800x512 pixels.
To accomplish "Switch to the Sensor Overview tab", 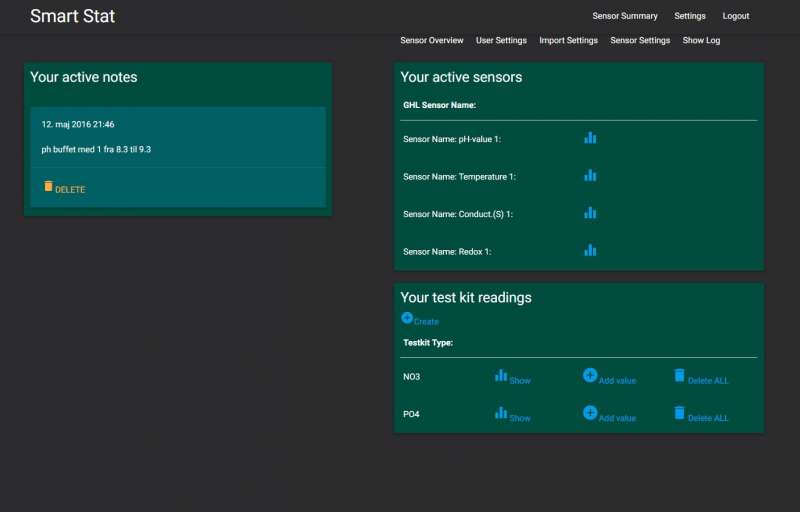I will click(432, 41).
